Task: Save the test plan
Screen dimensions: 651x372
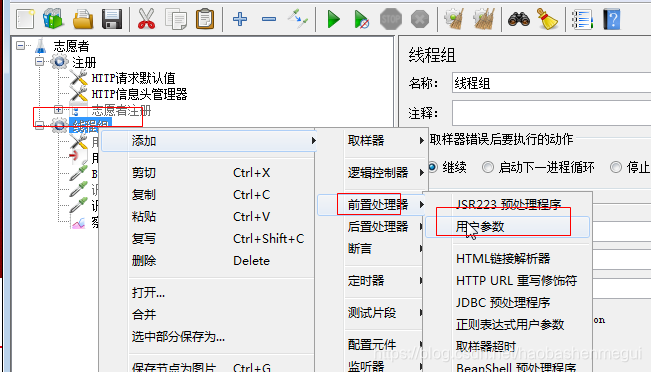Action: (112, 19)
